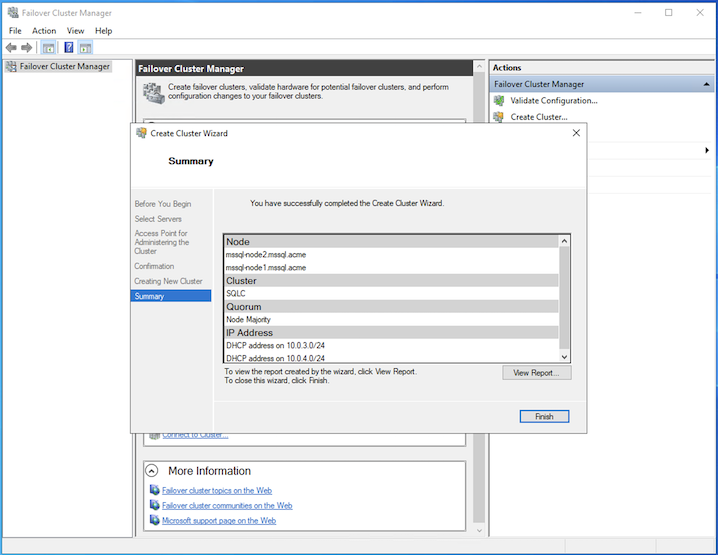Click Create Cluster... action
Viewport: 718px width, 555px height.
click(539, 117)
